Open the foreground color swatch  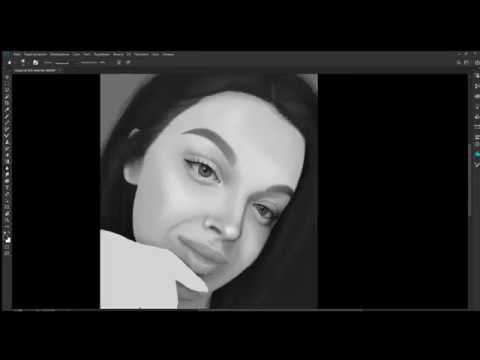coord(6,237)
